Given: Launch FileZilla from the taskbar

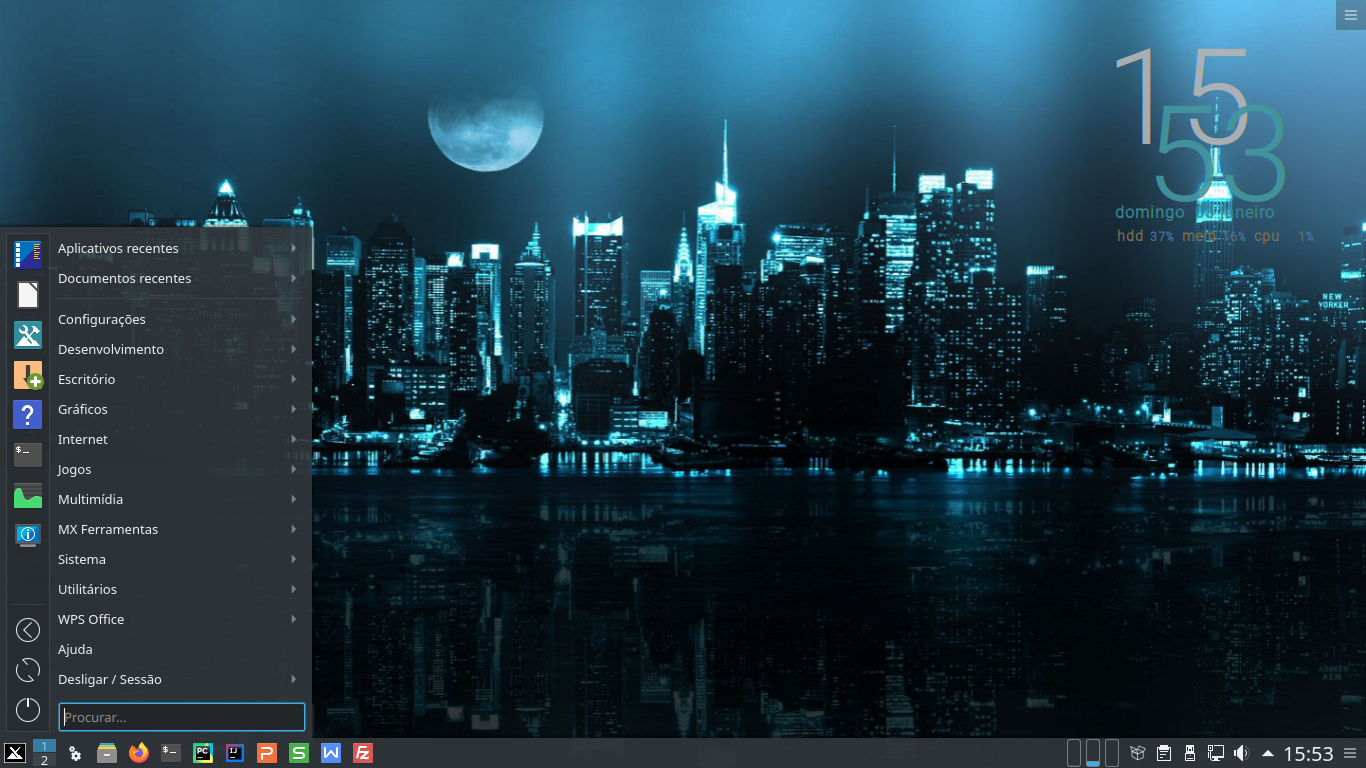Looking at the screenshot, I should (363, 753).
